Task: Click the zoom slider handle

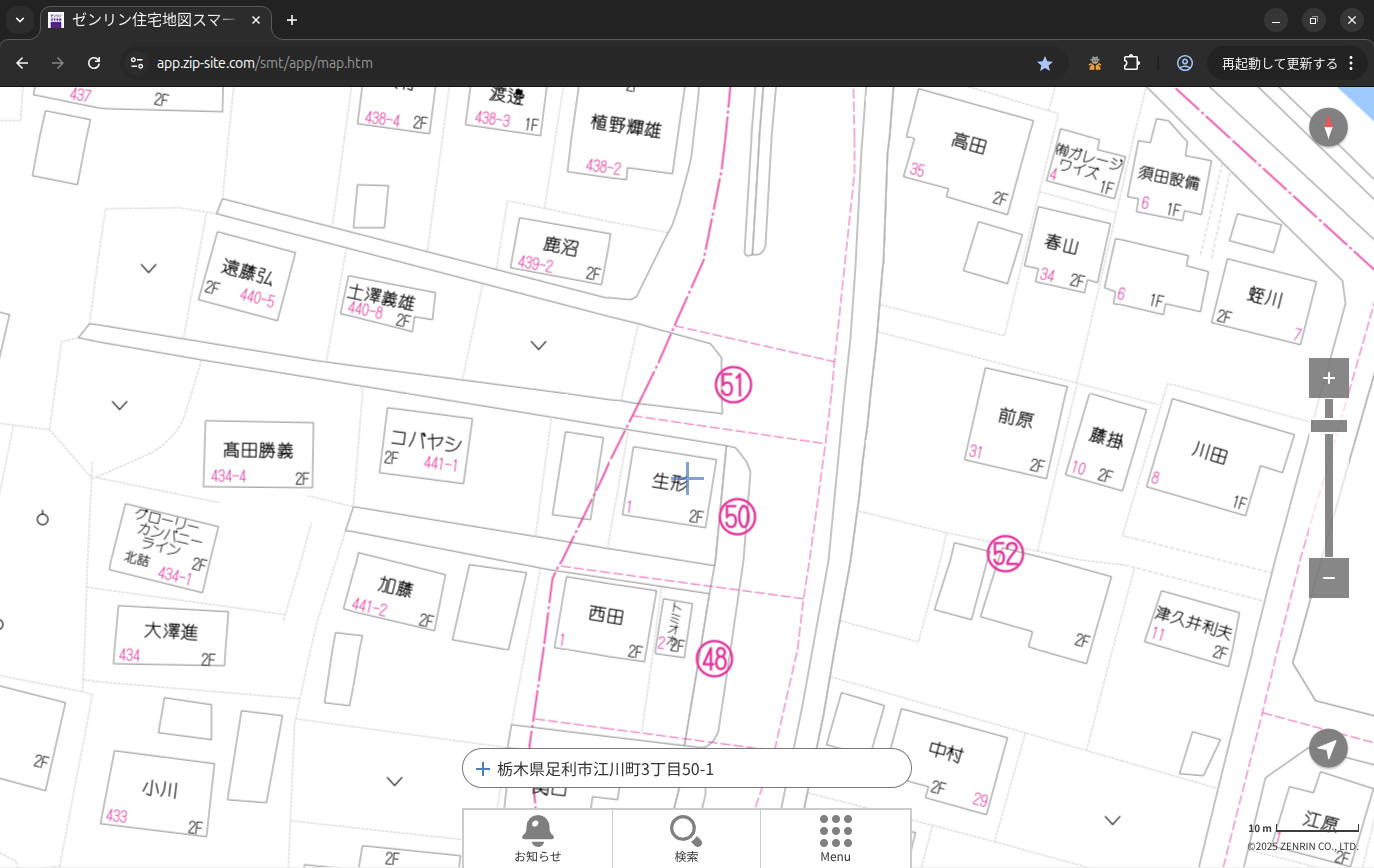Action: (x=1328, y=426)
